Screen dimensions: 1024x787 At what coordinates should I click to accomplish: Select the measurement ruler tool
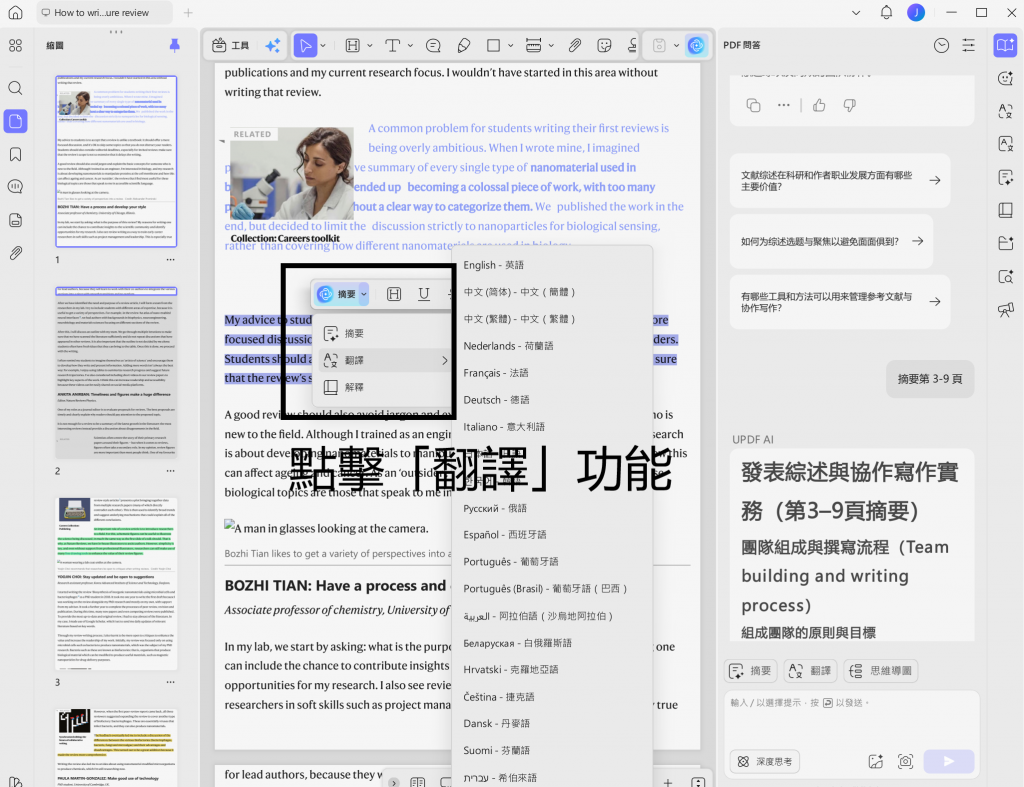coord(534,45)
